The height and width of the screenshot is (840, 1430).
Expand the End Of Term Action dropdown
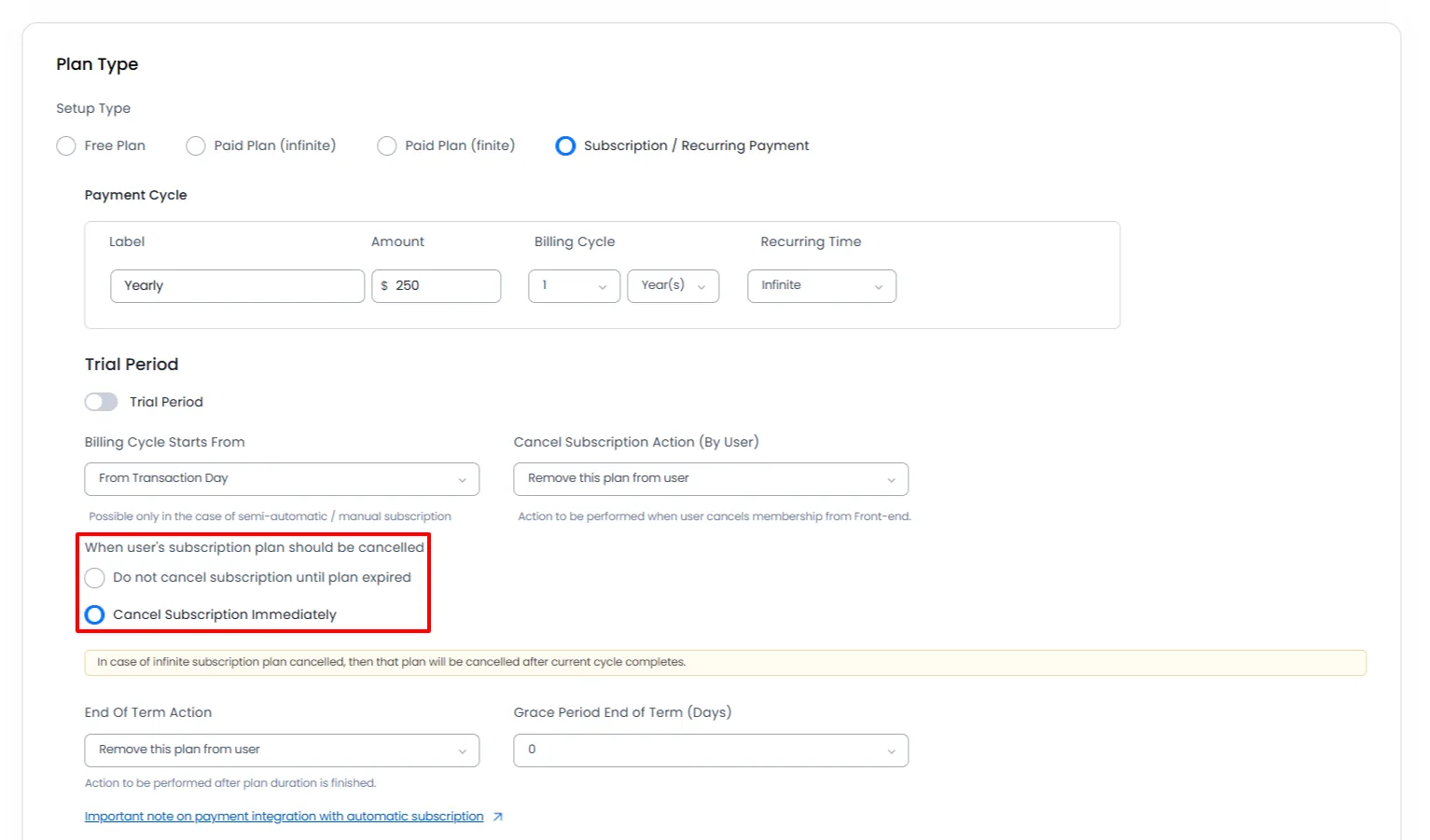click(x=282, y=750)
